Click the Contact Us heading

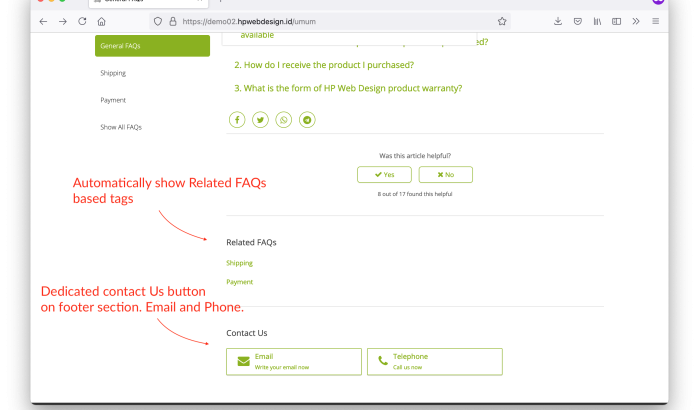pyautogui.click(x=246, y=333)
